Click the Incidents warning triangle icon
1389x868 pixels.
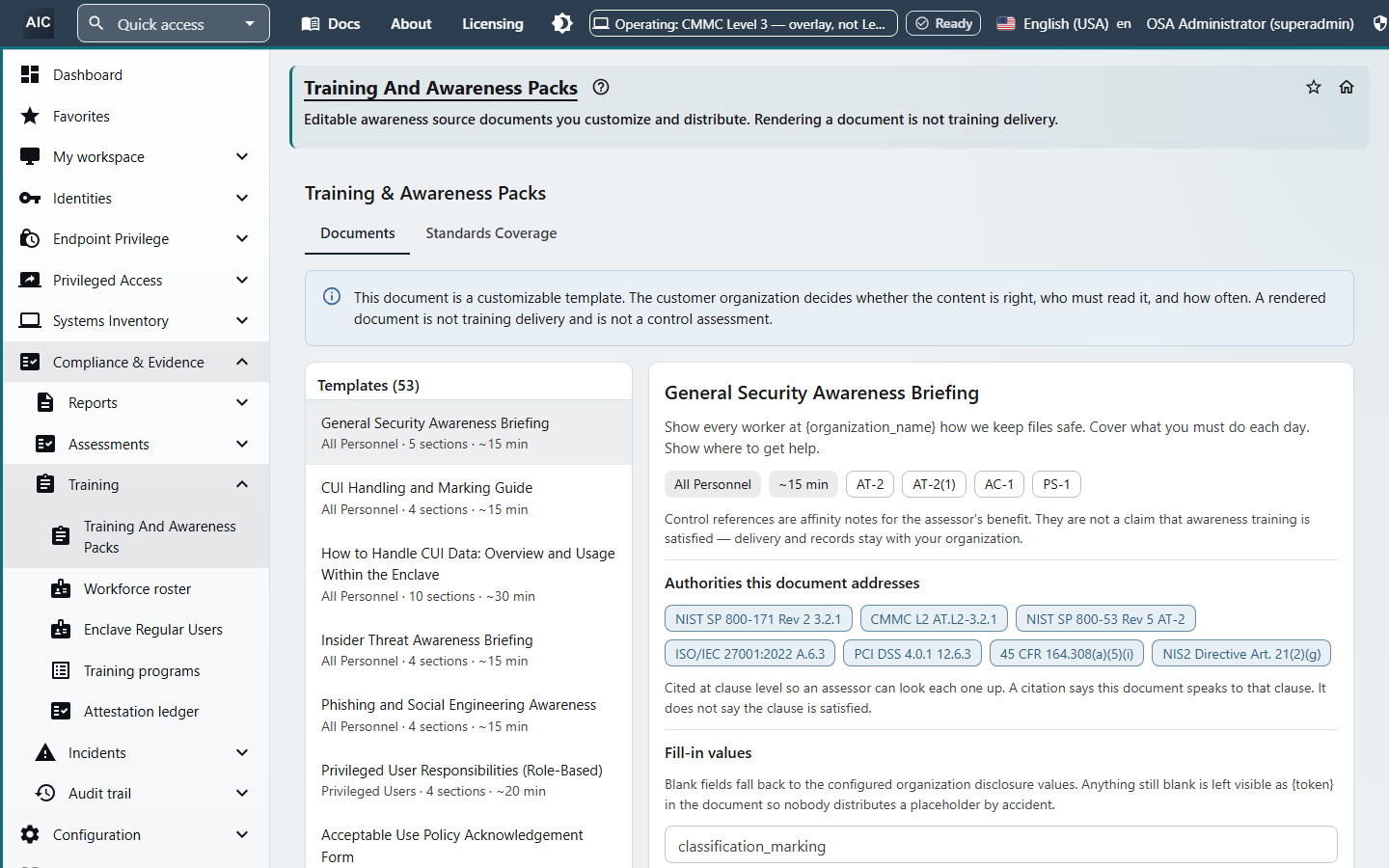coord(45,752)
